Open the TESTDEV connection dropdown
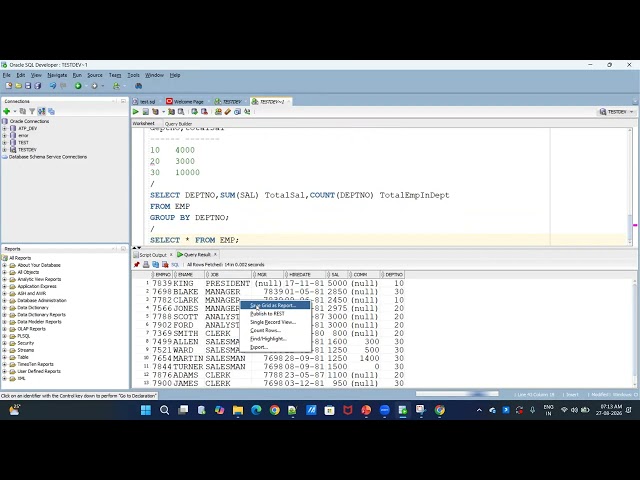Image resolution: width=640 pixels, height=480 pixels. tap(616, 112)
